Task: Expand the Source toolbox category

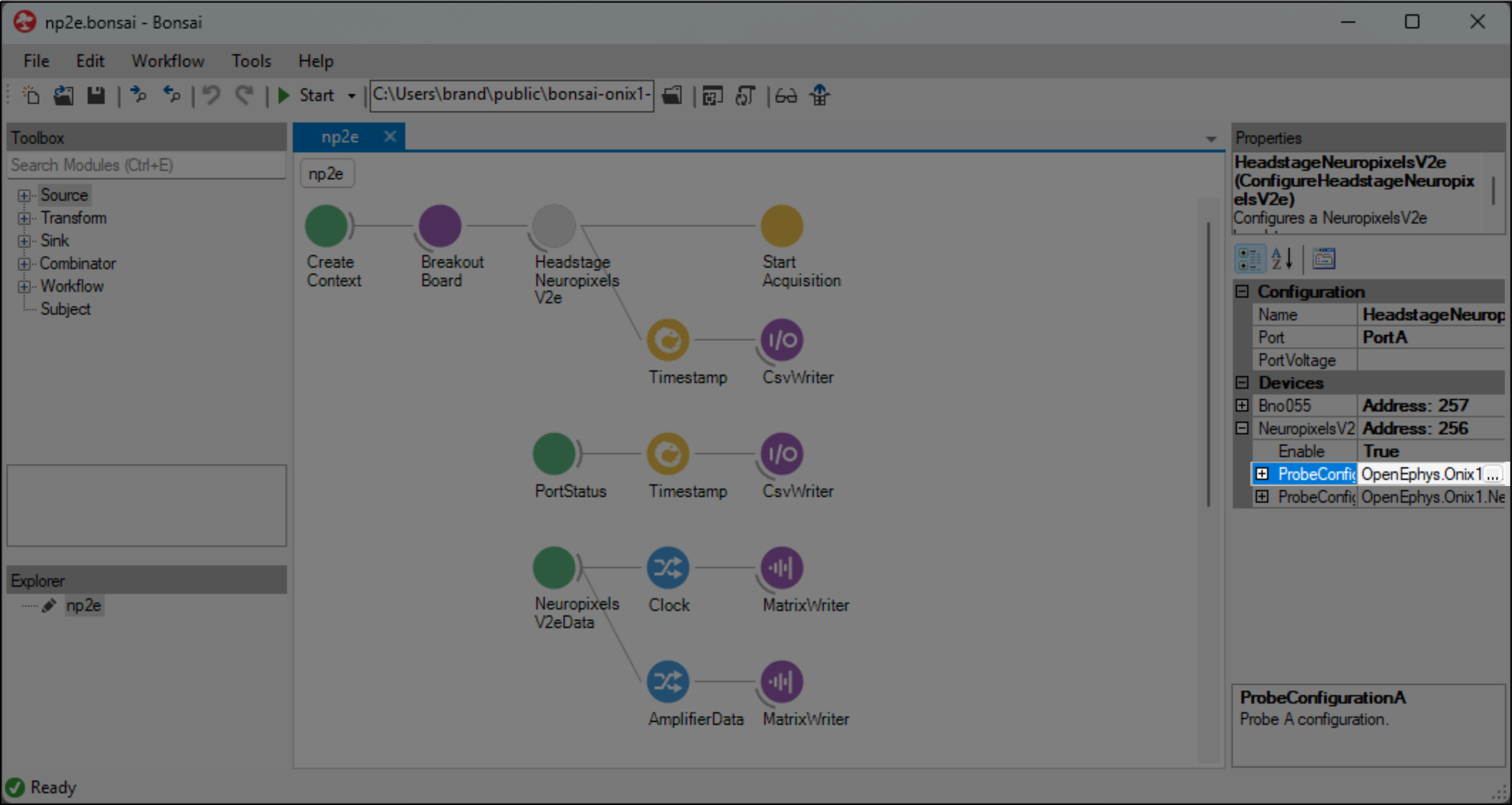Action: 24,196
